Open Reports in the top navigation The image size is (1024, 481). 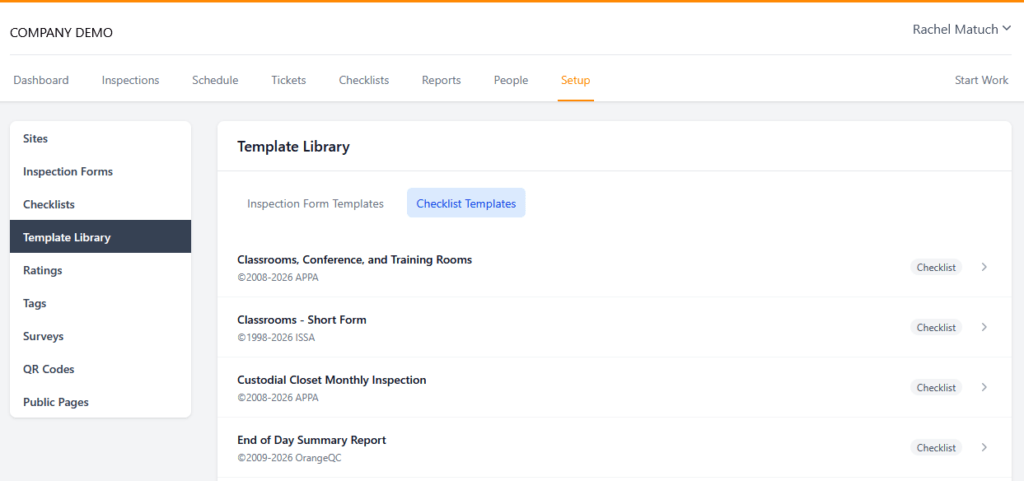coord(441,80)
